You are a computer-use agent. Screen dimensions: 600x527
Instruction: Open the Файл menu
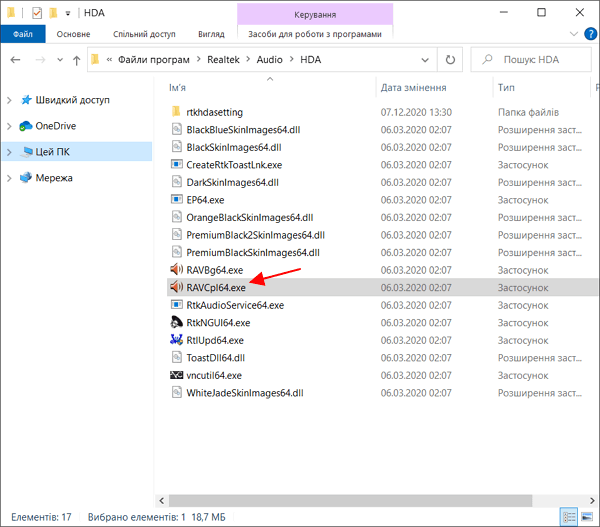(x=23, y=34)
